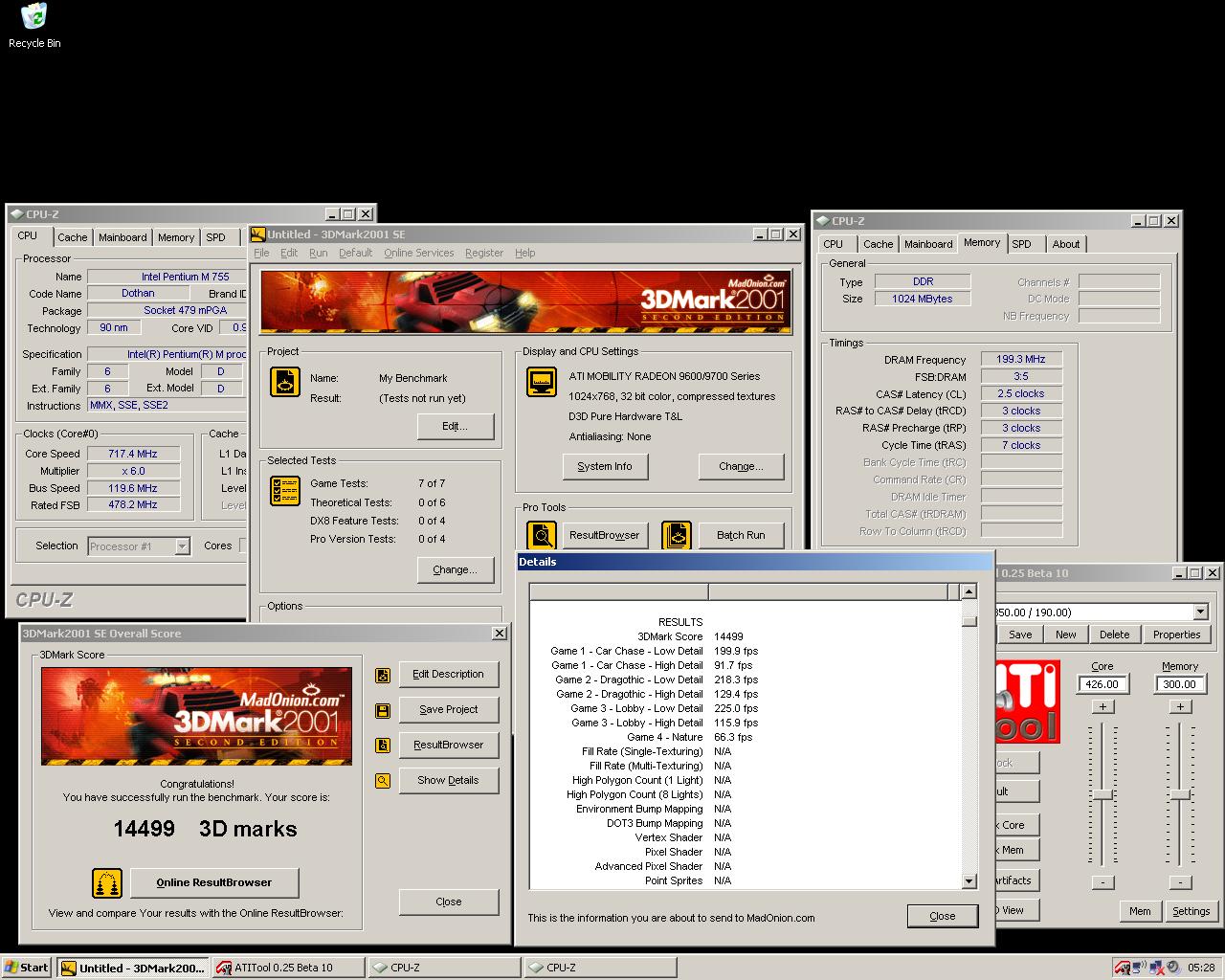Click the Batch Run button
Screen dimensions: 1225x980
(x=742, y=535)
